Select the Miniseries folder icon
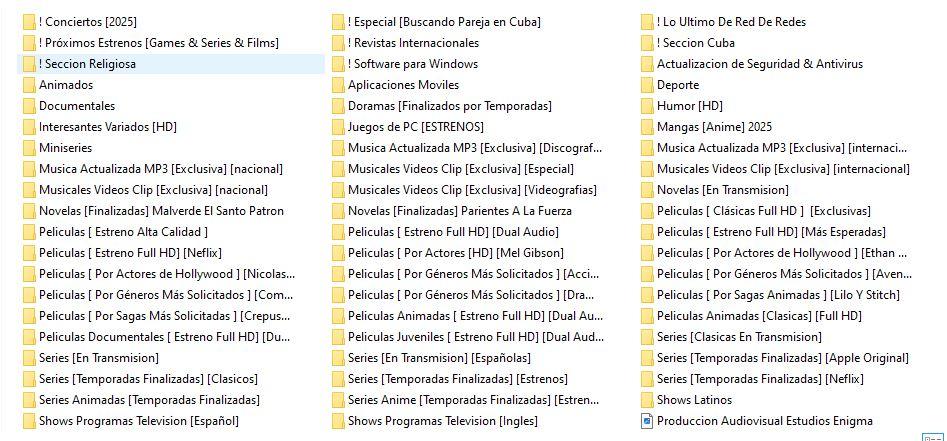Image resolution: width=947 pixels, height=441 pixels. (29, 148)
